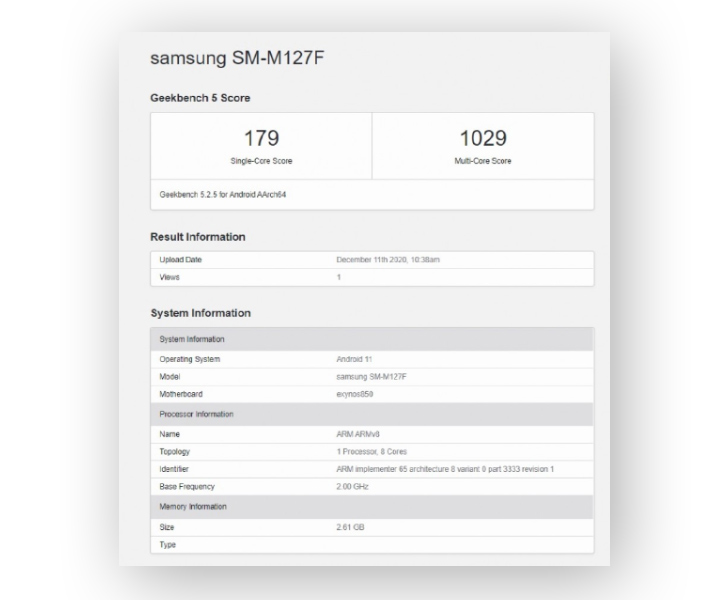Click the Geekbench 5 Score heading
The image size is (728, 600).
pyautogui.click(x=200, y=98)
